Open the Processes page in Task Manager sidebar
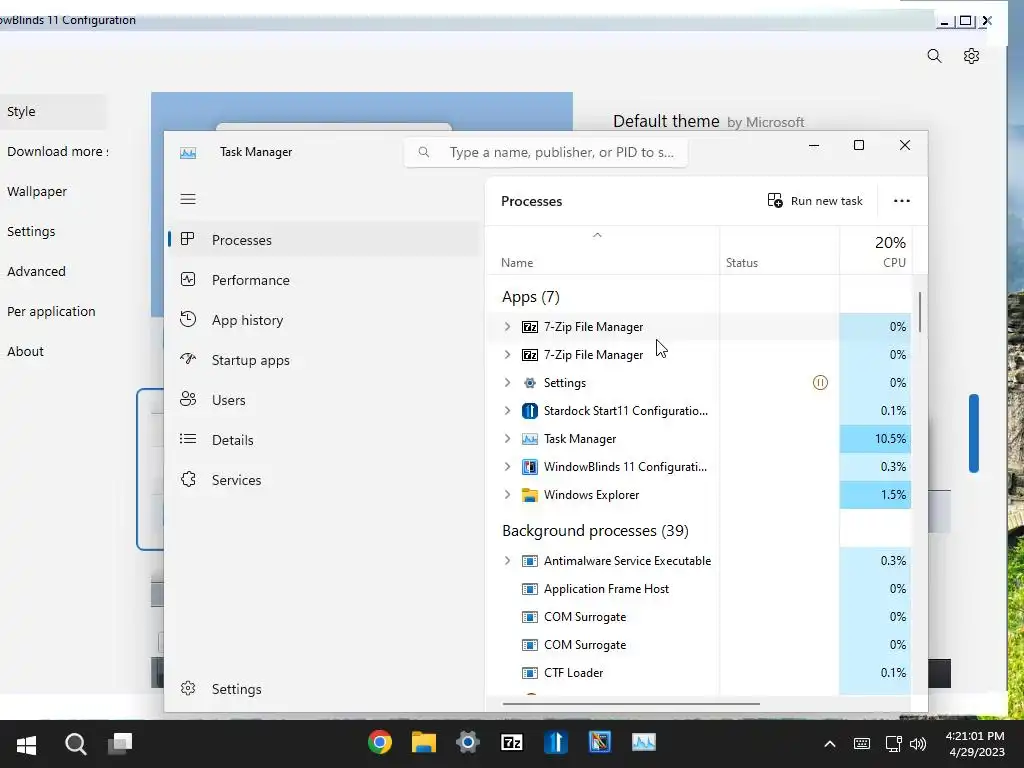Image resolution: width=1024 pixels, height=768 pixels. (325, 240)
